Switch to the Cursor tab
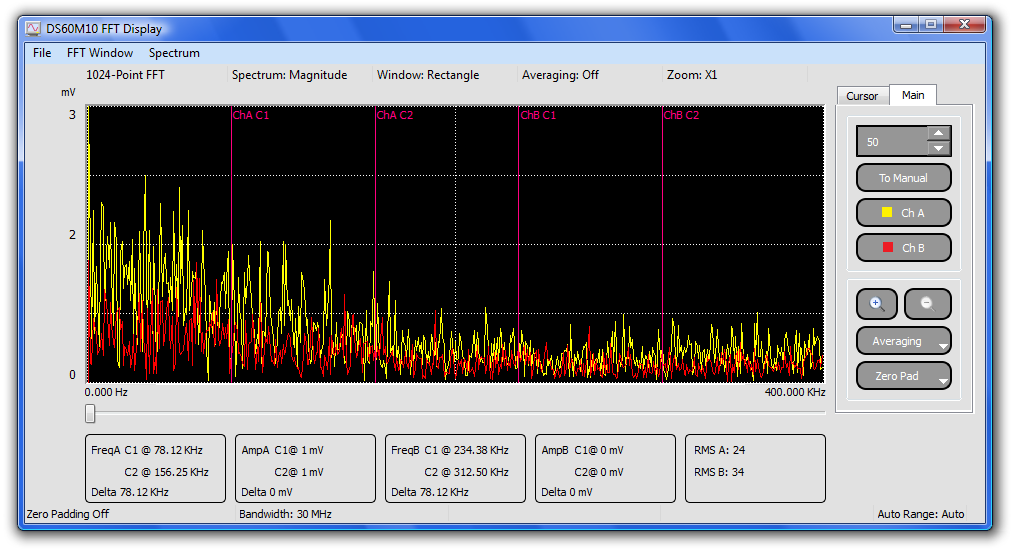 [x=862, y=96]
